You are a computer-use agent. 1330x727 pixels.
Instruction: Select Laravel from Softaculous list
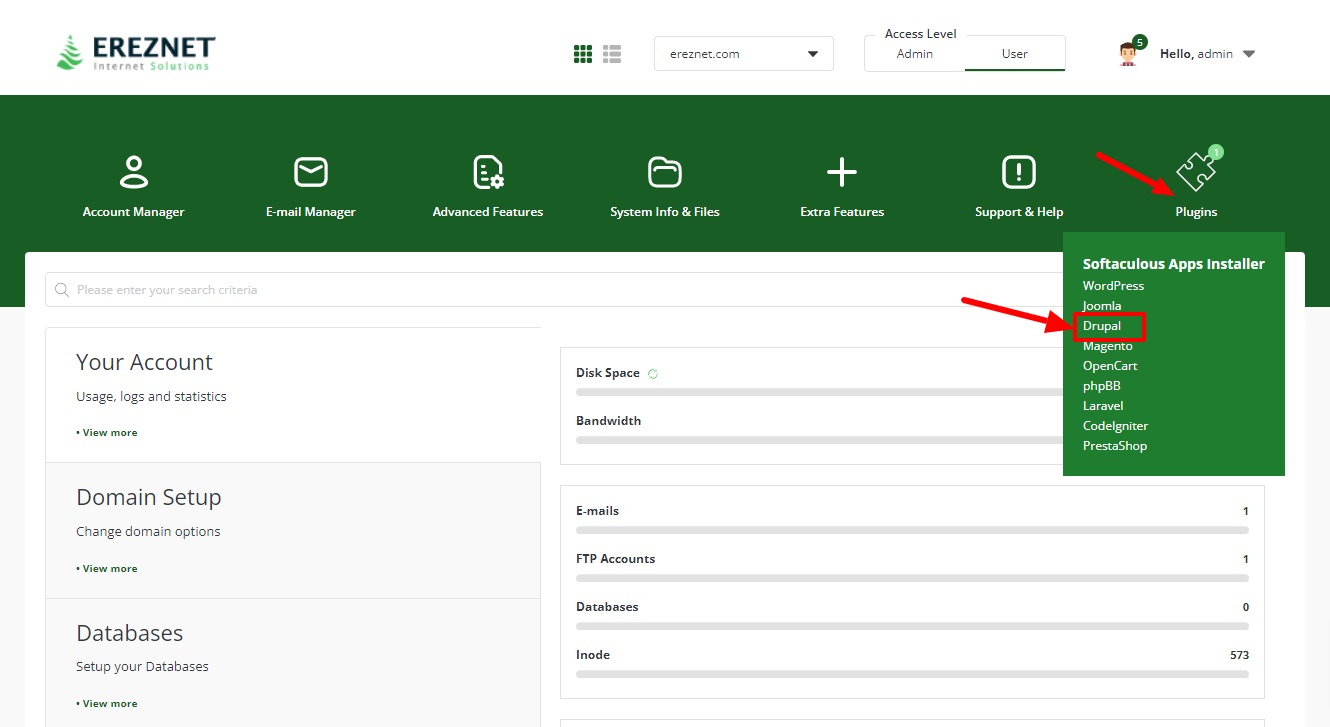(x=1103, y=406)
